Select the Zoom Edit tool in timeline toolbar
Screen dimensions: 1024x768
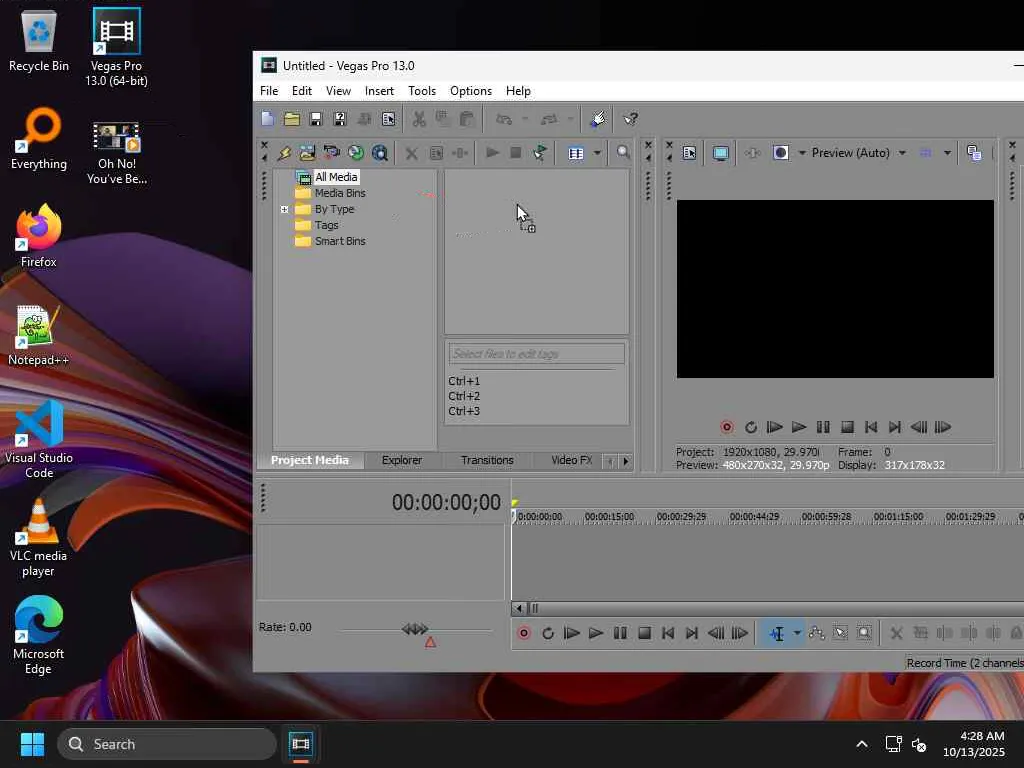click(865, 633)
